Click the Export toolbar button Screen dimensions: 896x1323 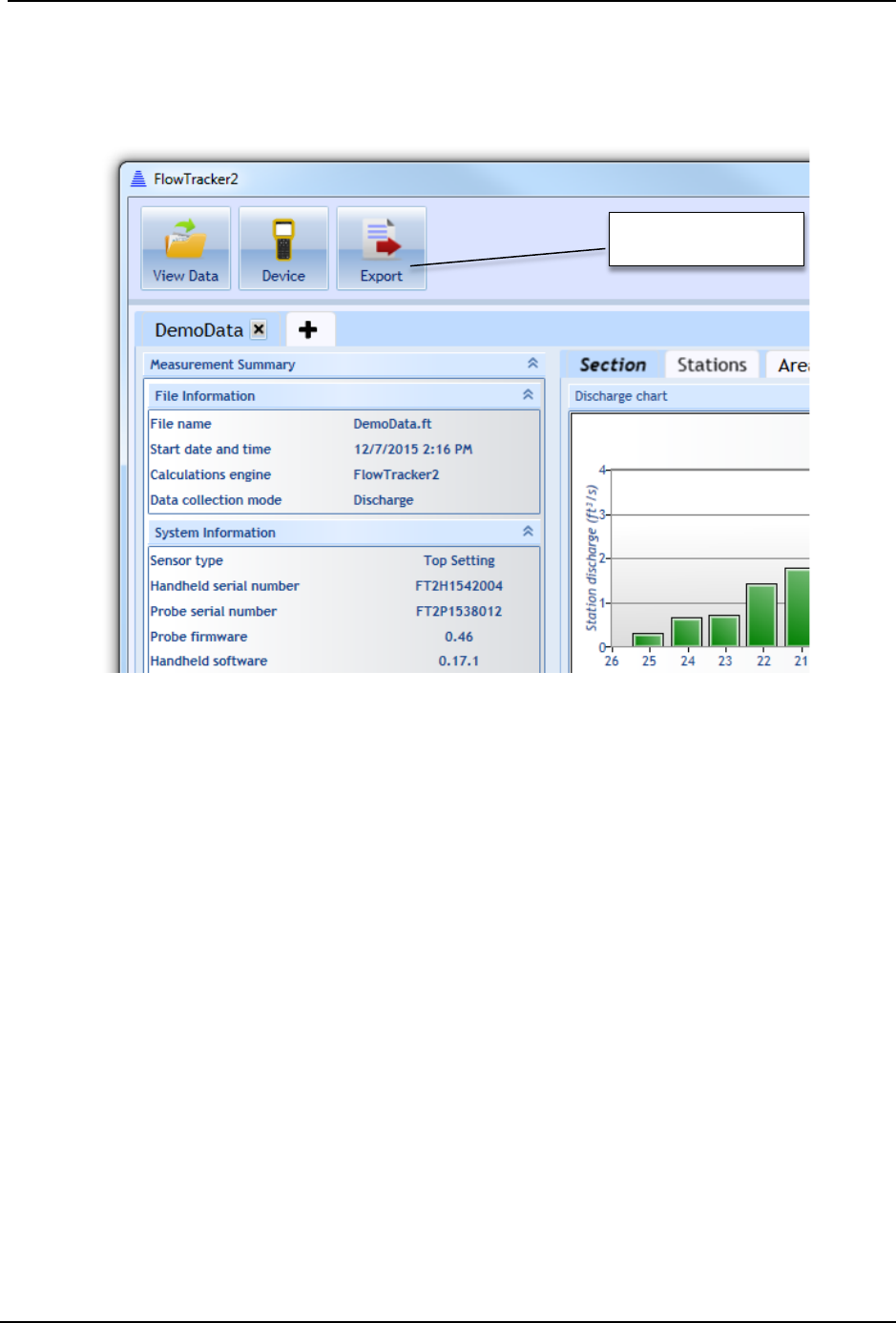point(382,248)
